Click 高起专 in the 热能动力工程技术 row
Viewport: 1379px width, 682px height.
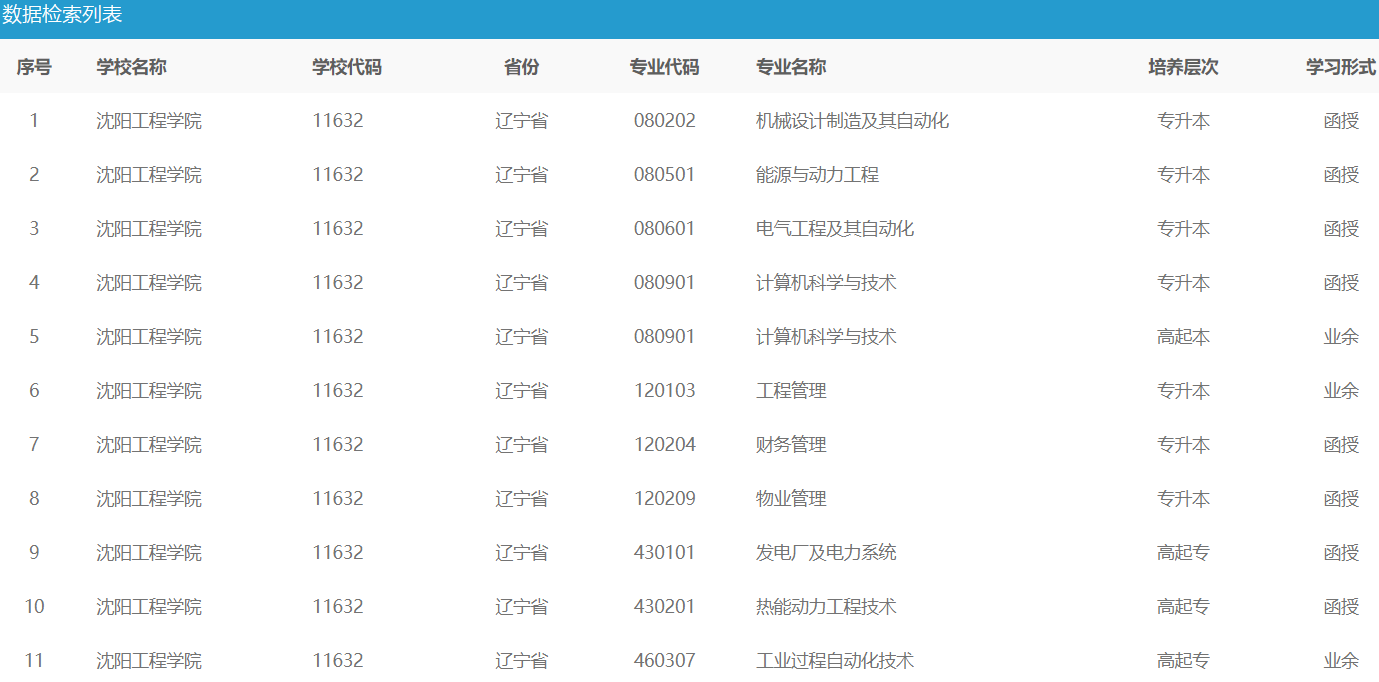(1184, 607)
